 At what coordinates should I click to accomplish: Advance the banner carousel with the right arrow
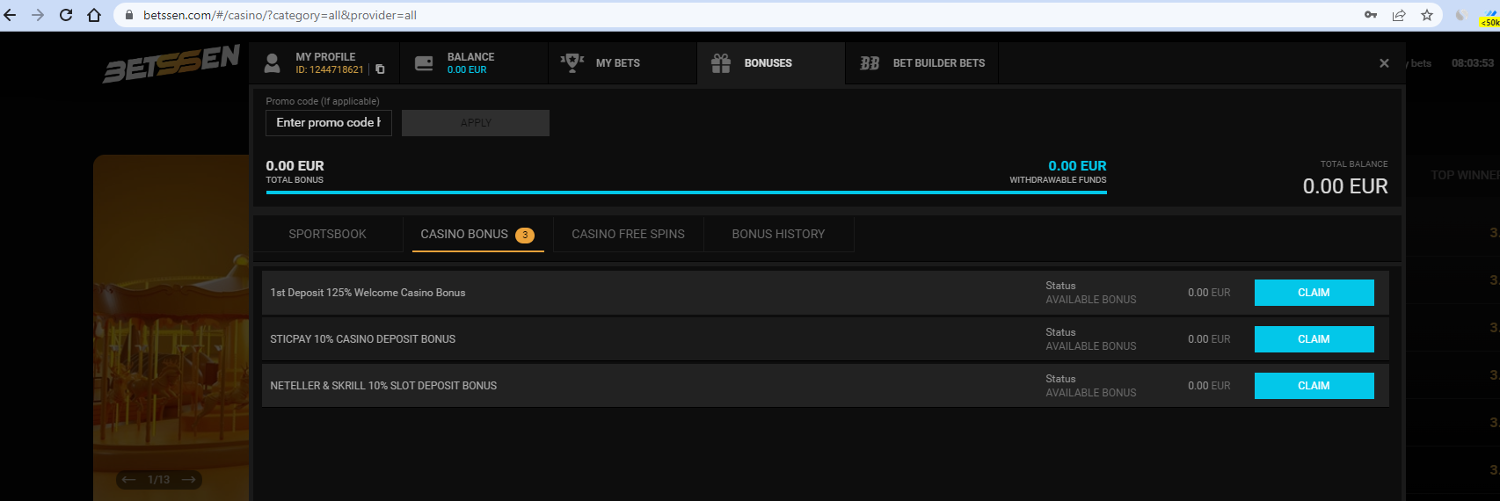tap(189, 480)
